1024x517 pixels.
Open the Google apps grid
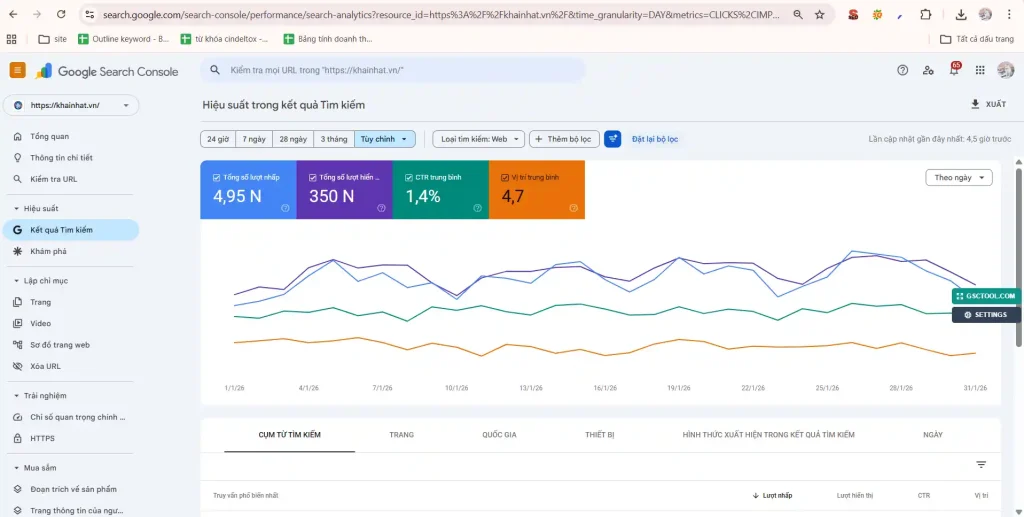click(x=980, y=70)
